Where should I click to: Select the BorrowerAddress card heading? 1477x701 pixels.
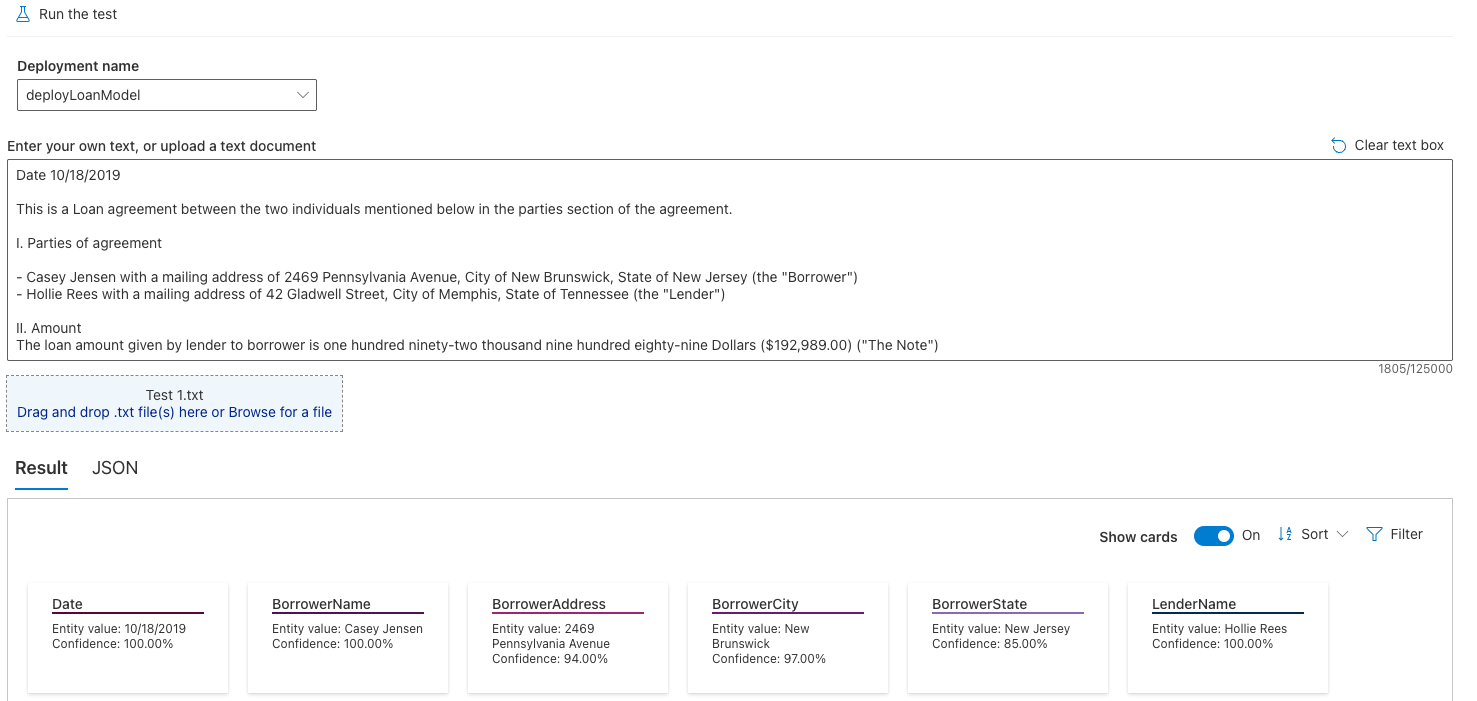[549, 604]
